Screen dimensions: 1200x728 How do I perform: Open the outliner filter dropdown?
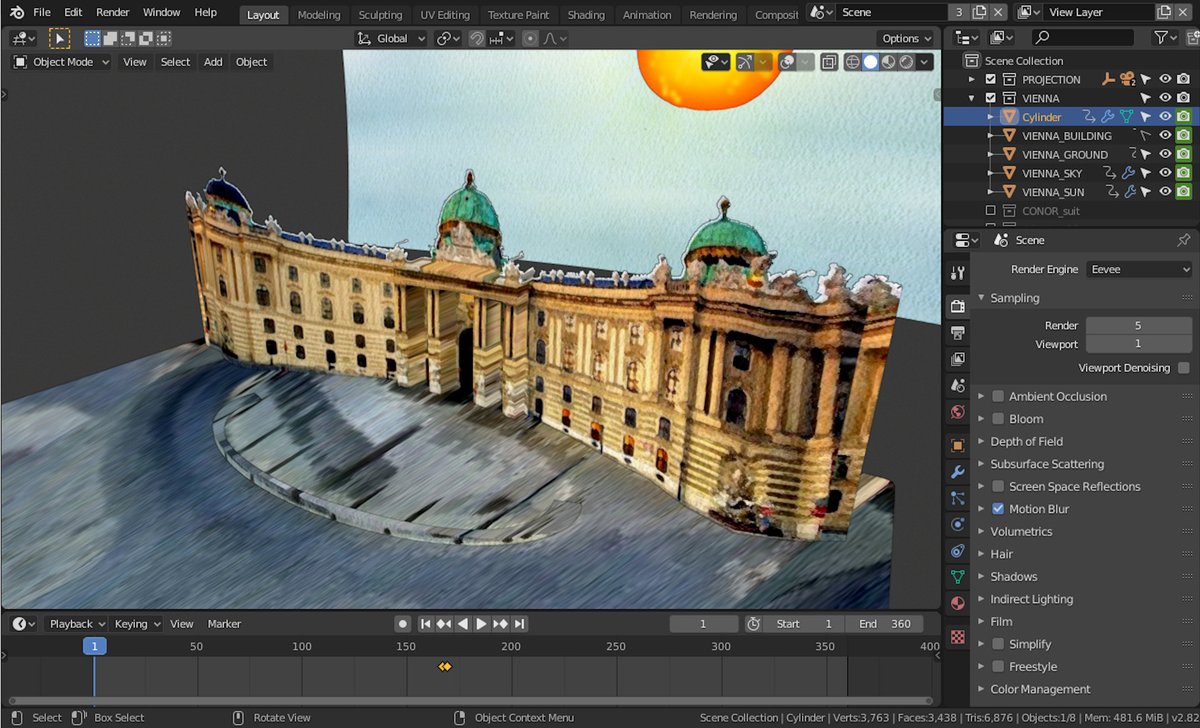[1165, 37]
